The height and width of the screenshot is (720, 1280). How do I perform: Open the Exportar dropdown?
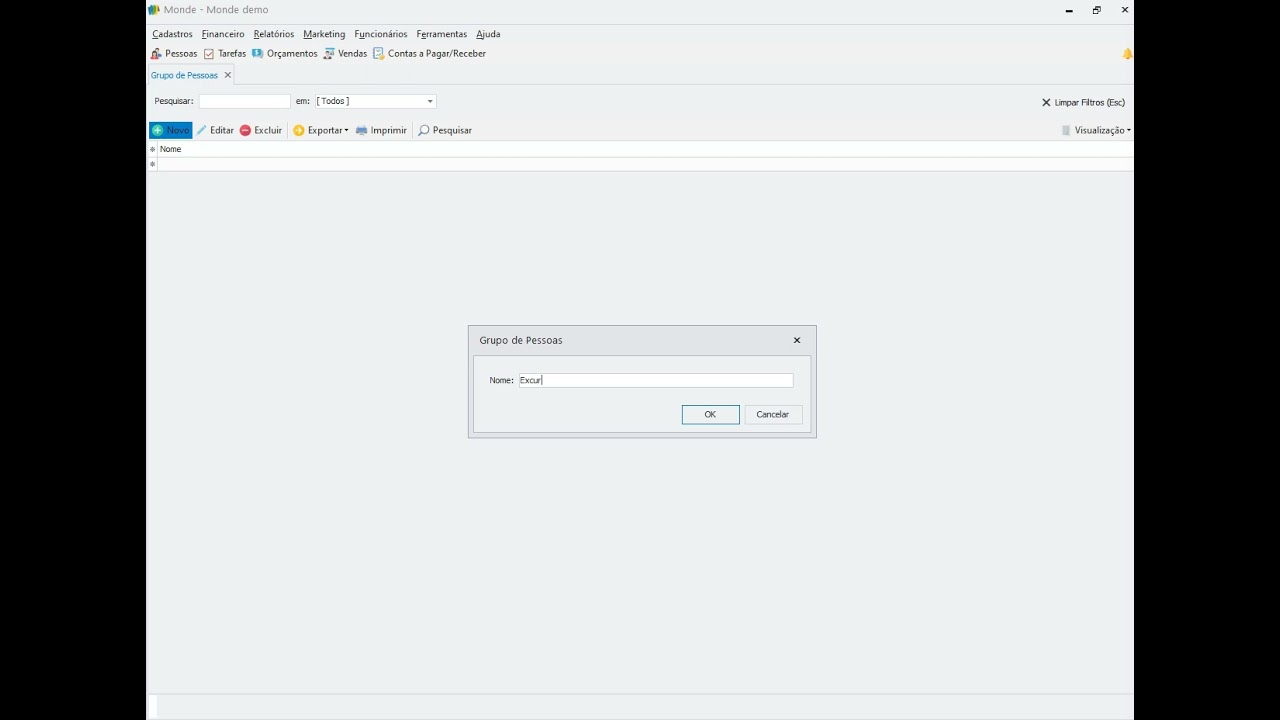tap(320, 130)
